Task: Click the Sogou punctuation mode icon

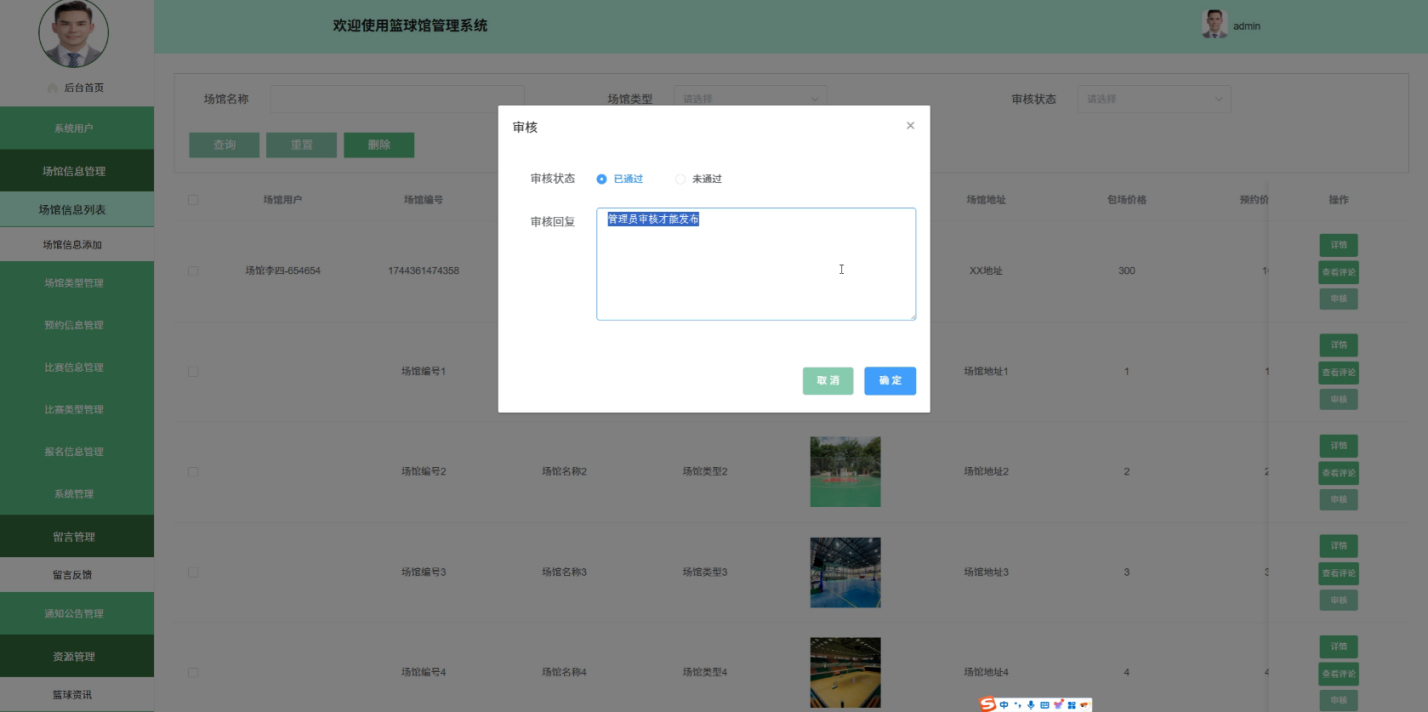Action: pos(1018,705)
